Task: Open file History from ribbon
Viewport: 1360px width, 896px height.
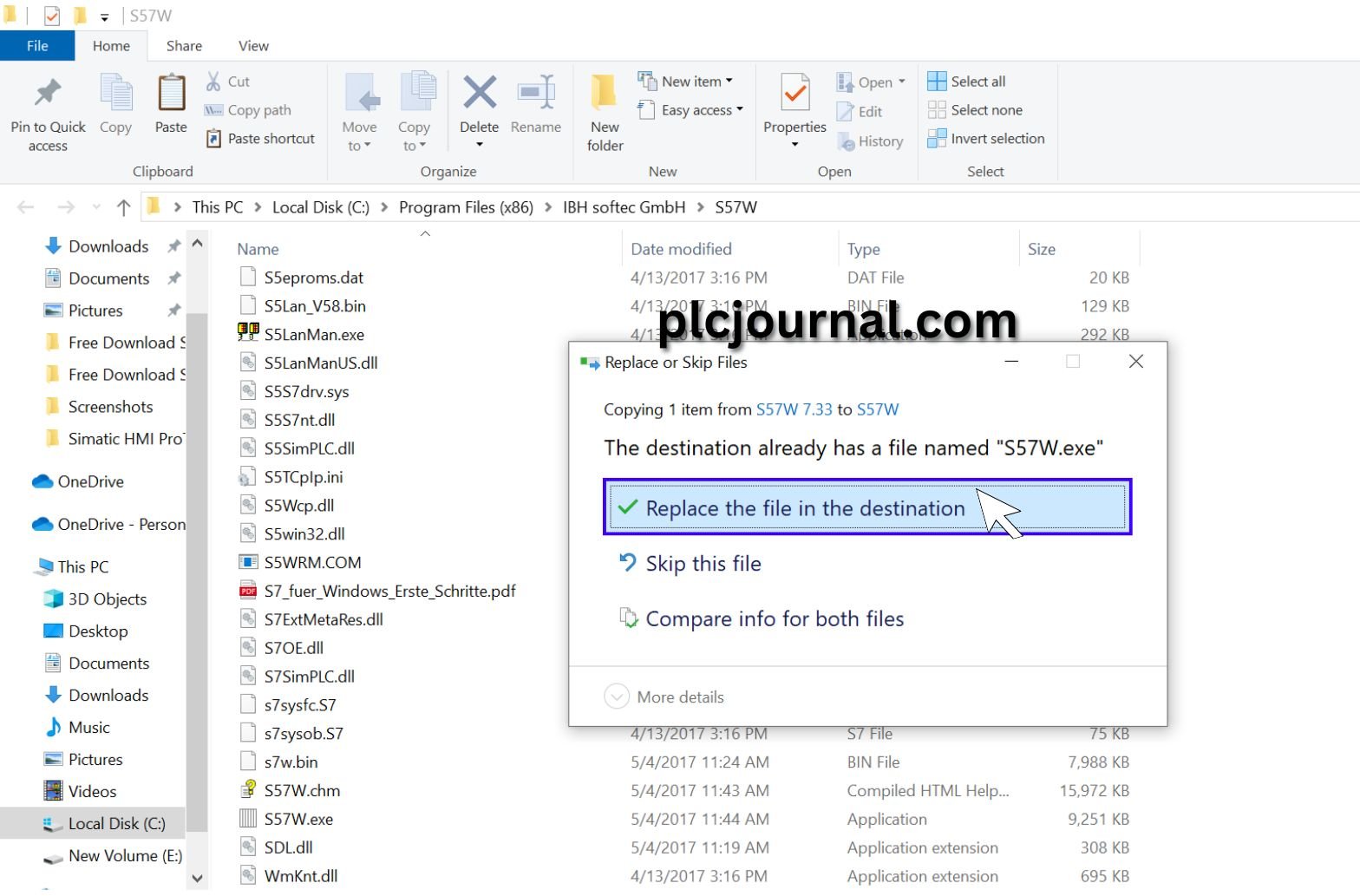Action: [870, 141]
